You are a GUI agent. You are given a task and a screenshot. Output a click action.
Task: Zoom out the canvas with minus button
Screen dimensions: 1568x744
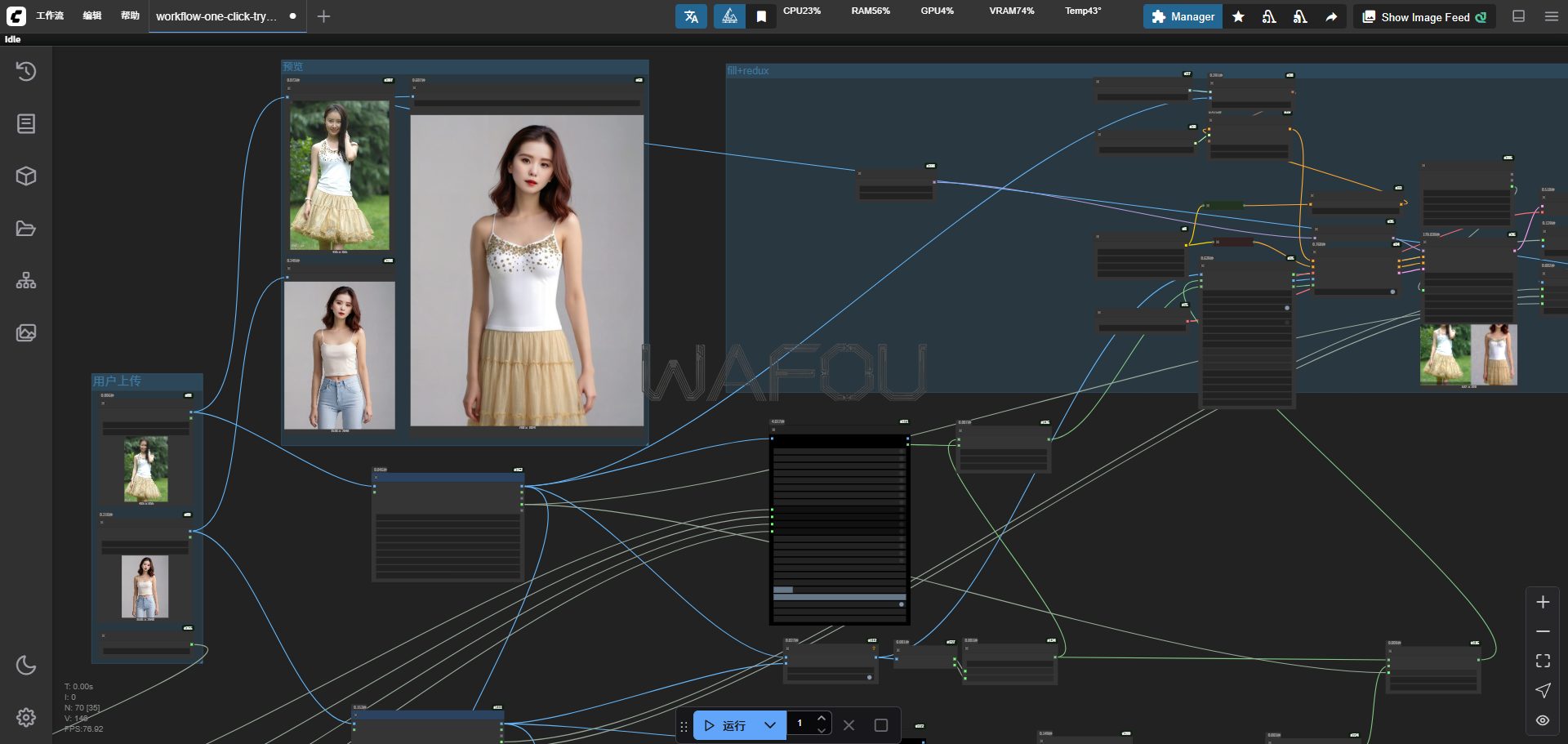click(x=1543, y=631)
